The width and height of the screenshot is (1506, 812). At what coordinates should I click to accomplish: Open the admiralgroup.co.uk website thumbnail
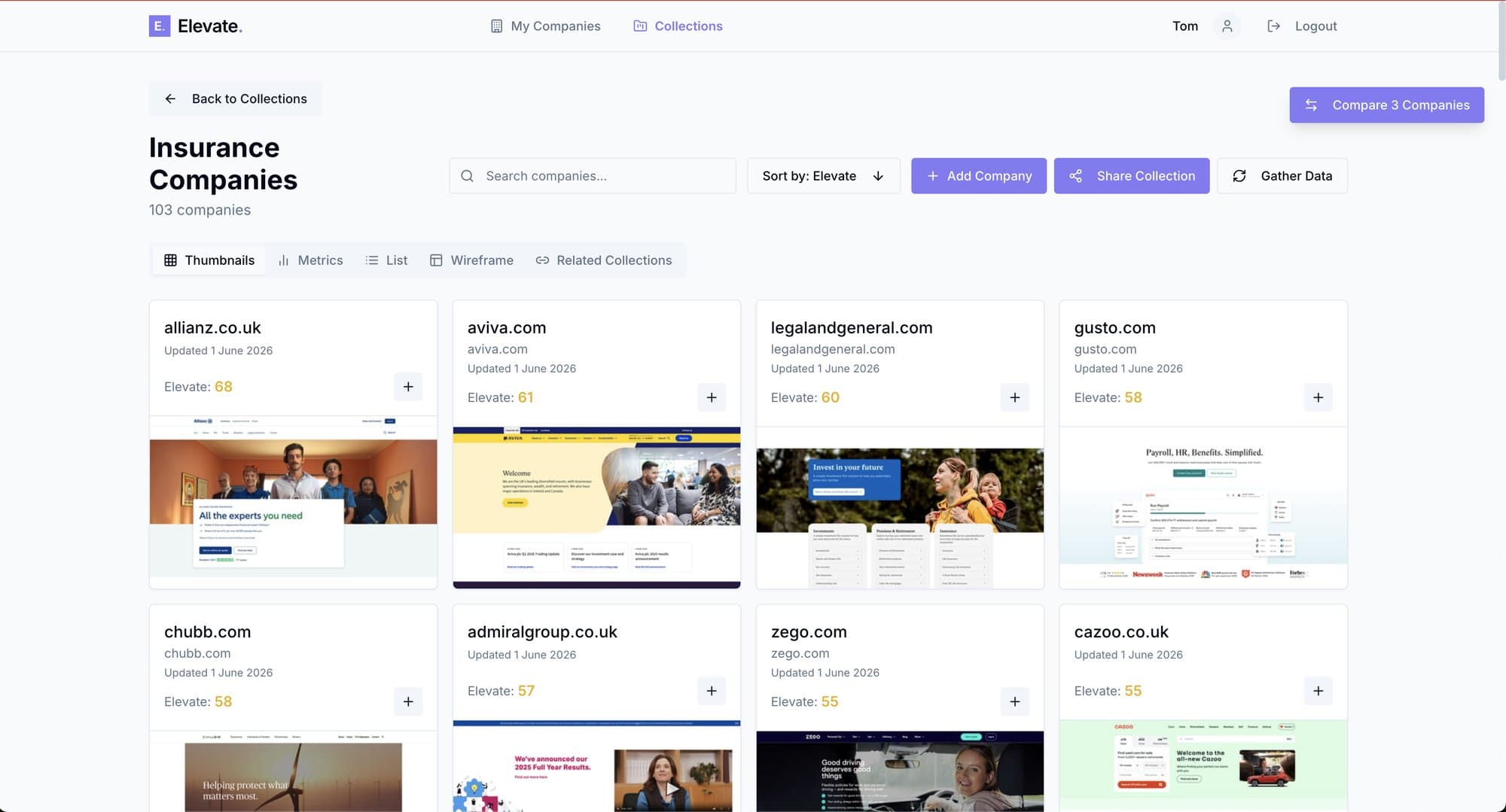pos(597,766)
